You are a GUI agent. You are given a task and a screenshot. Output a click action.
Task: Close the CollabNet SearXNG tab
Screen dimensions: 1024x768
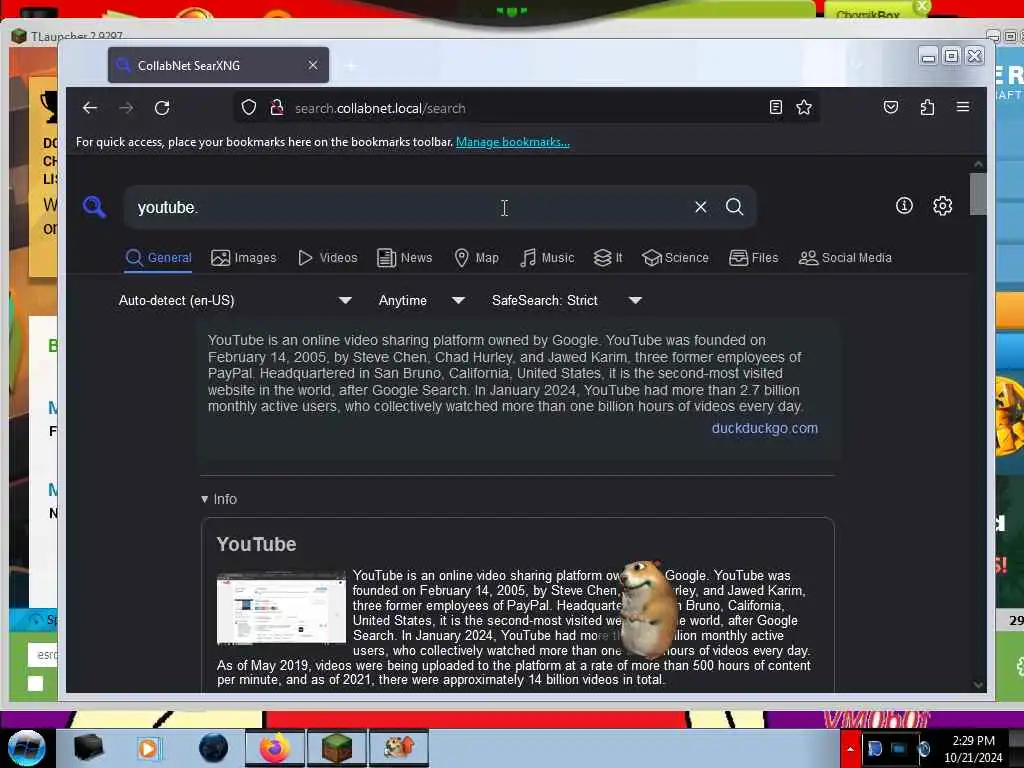[x=313, y=65]
